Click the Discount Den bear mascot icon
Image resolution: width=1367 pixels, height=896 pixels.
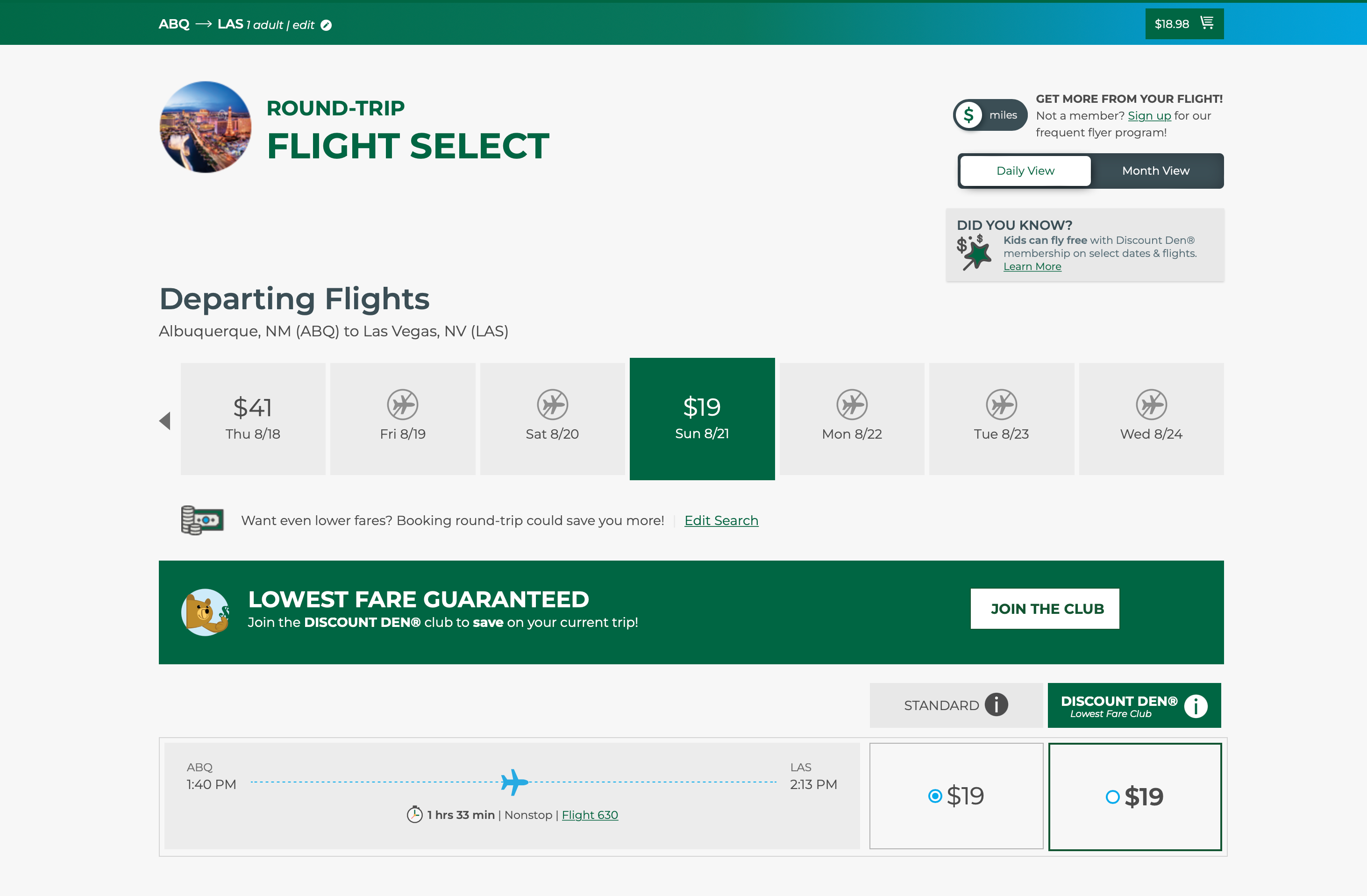click(205, 612)
